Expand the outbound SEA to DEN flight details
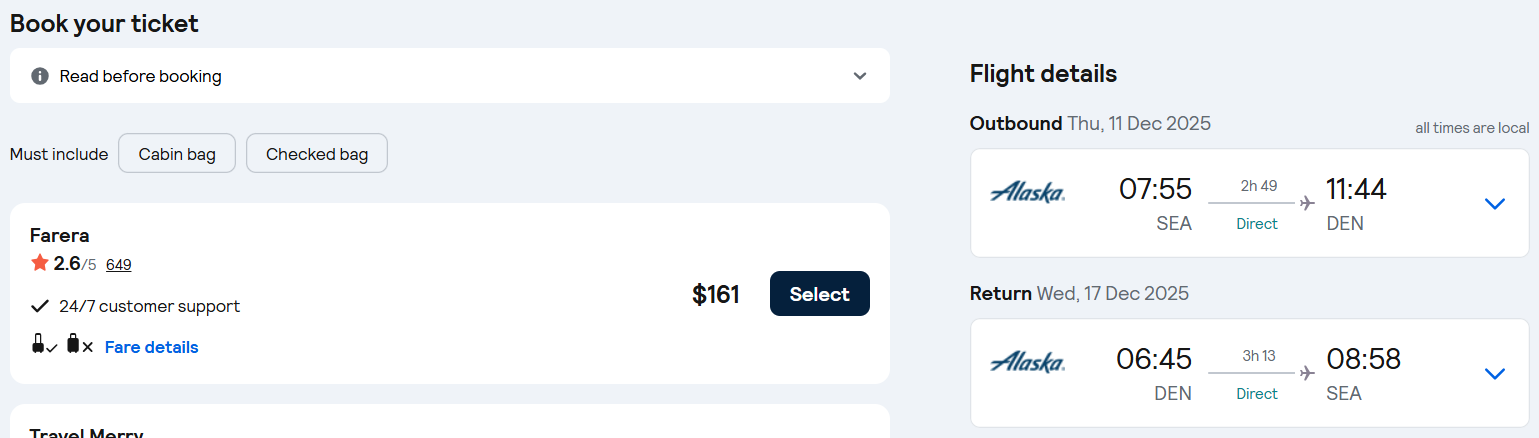This screenshot has height=438, width=1539. (x=1494, y=204)
